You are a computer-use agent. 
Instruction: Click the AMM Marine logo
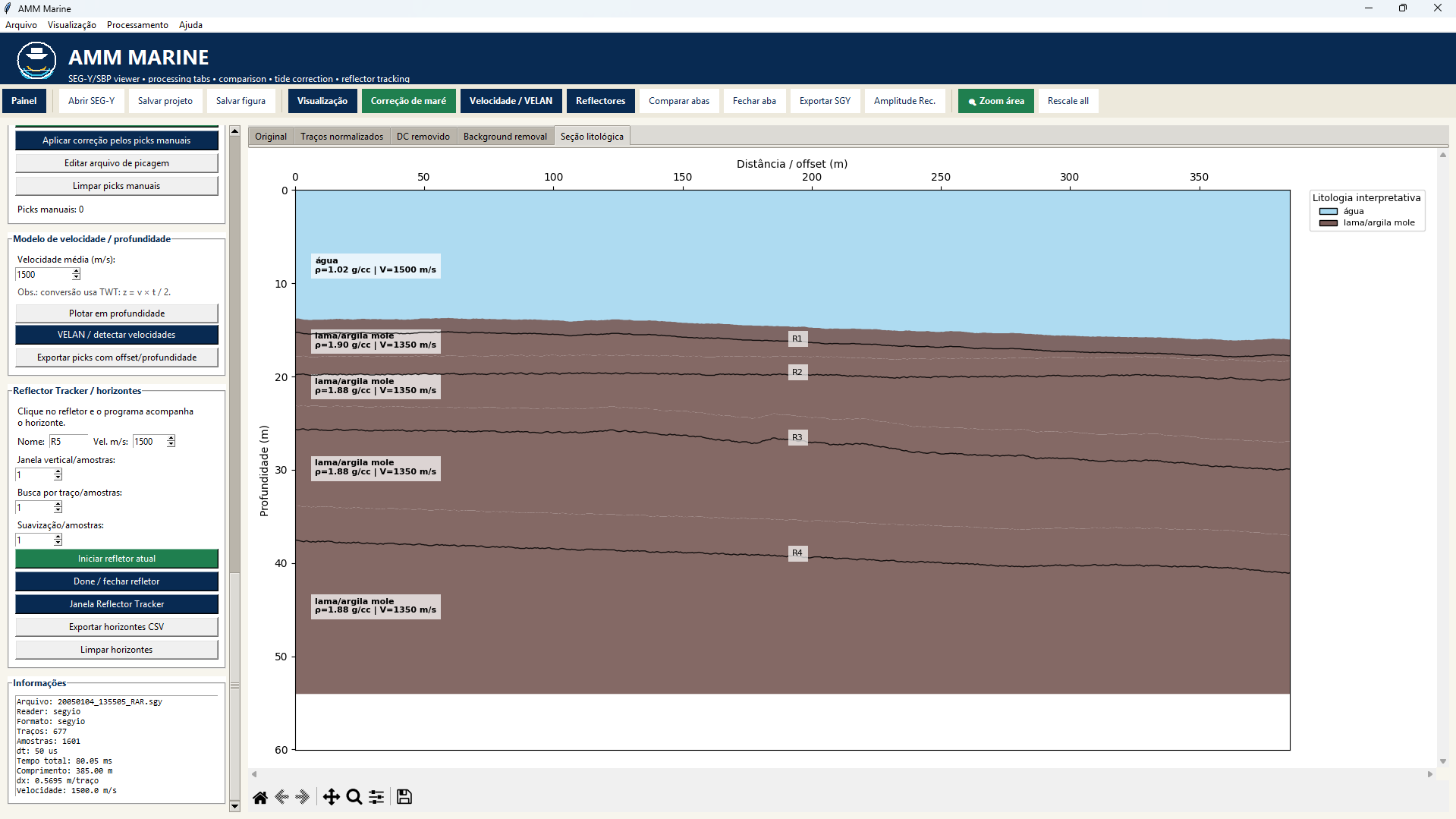pos(36,61)
